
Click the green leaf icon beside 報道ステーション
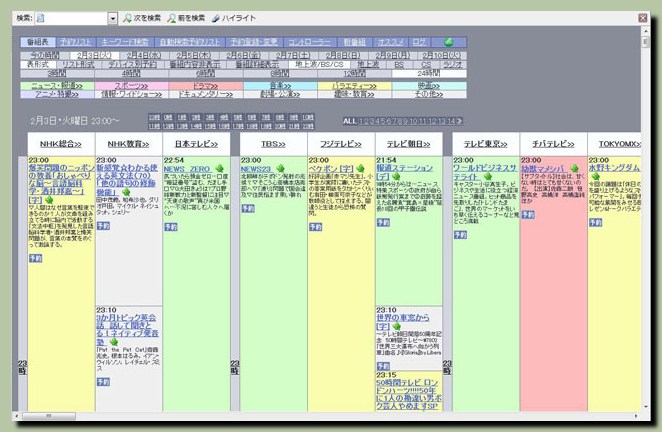pos(396,177)
